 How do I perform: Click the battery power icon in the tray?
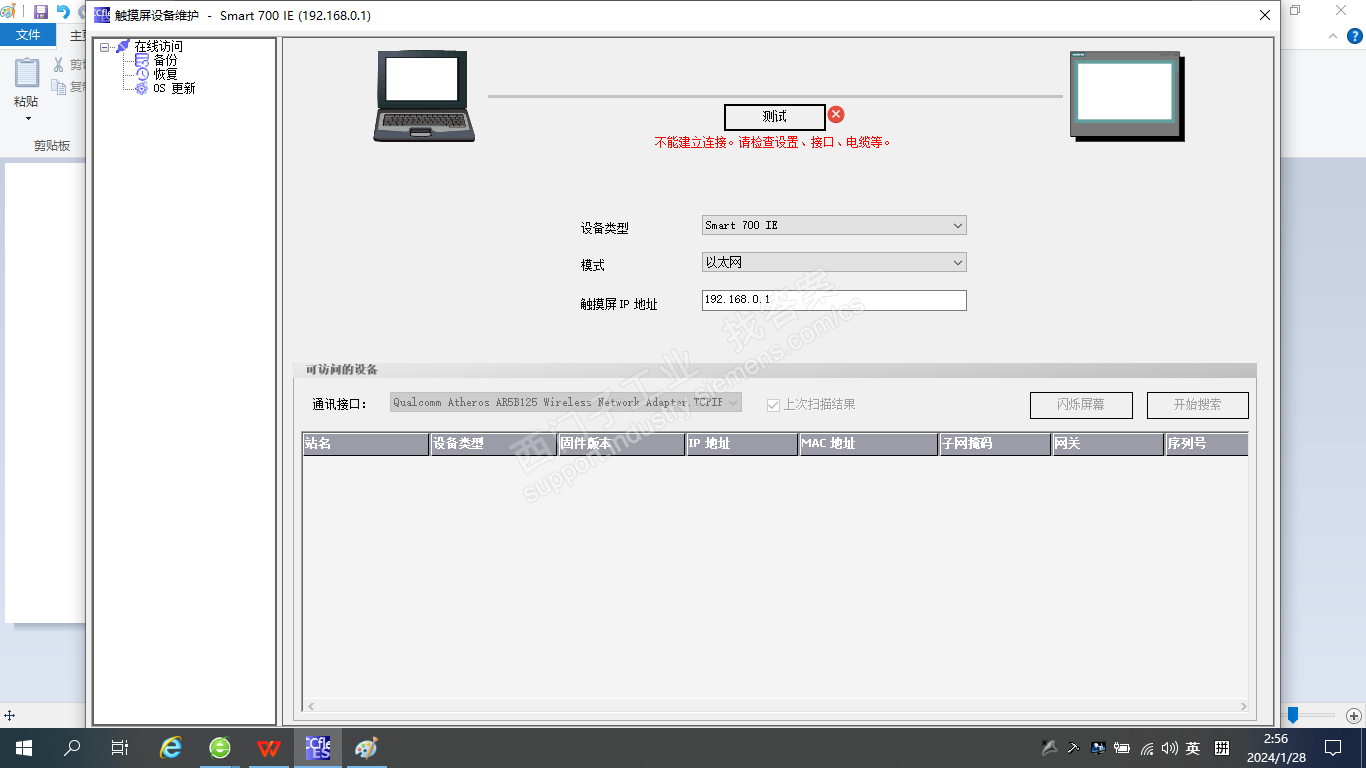[x=1122, y=748]
